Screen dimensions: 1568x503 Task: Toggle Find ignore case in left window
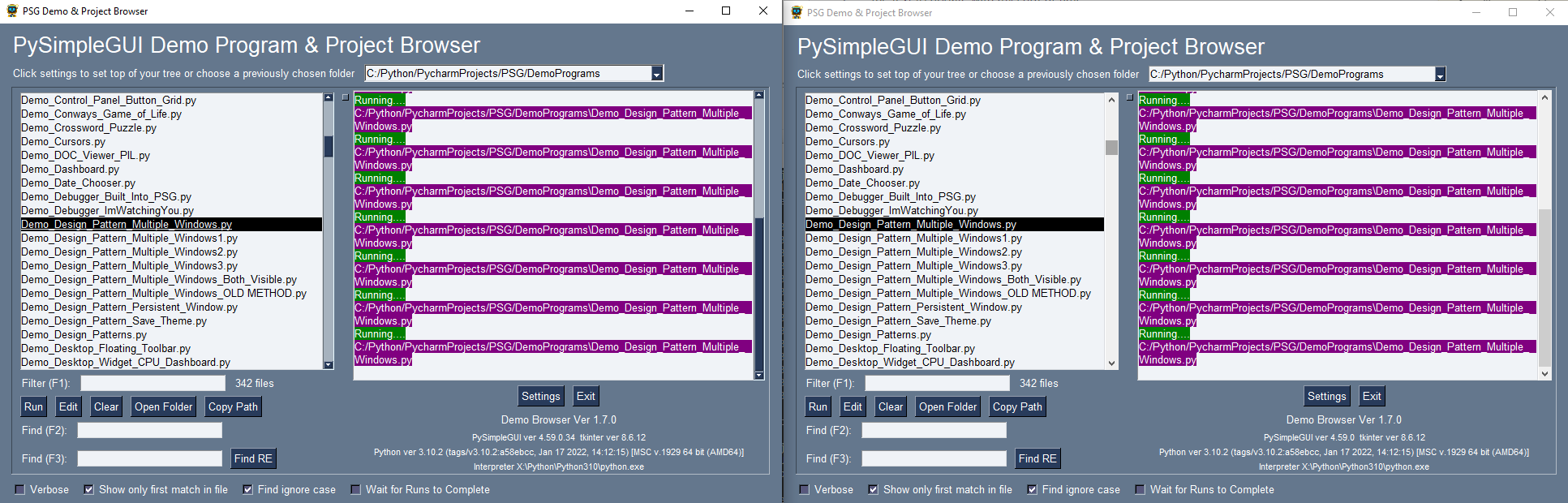pyautogui.click(x=248, y=489)
